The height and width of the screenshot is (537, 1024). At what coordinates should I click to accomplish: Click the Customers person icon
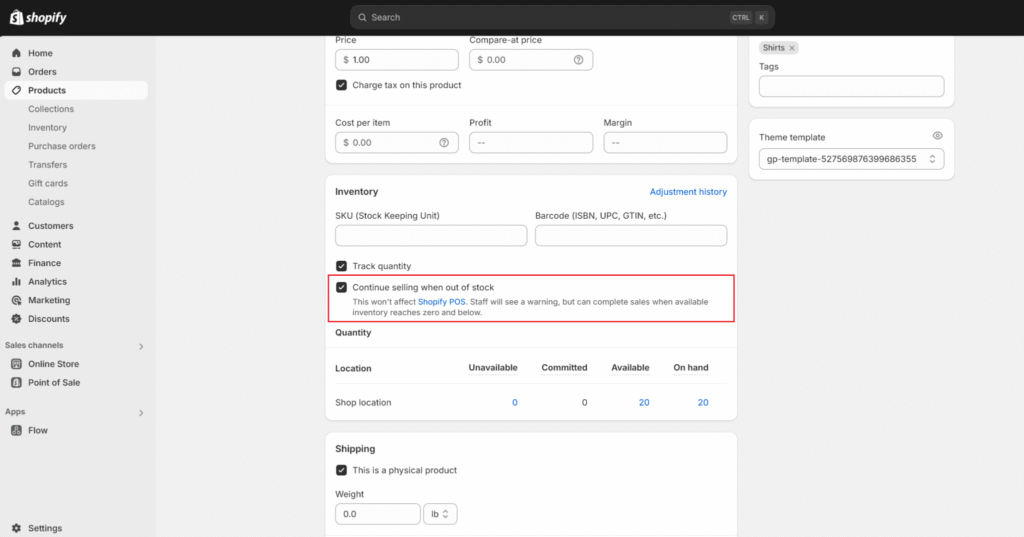tap(17, 226)
